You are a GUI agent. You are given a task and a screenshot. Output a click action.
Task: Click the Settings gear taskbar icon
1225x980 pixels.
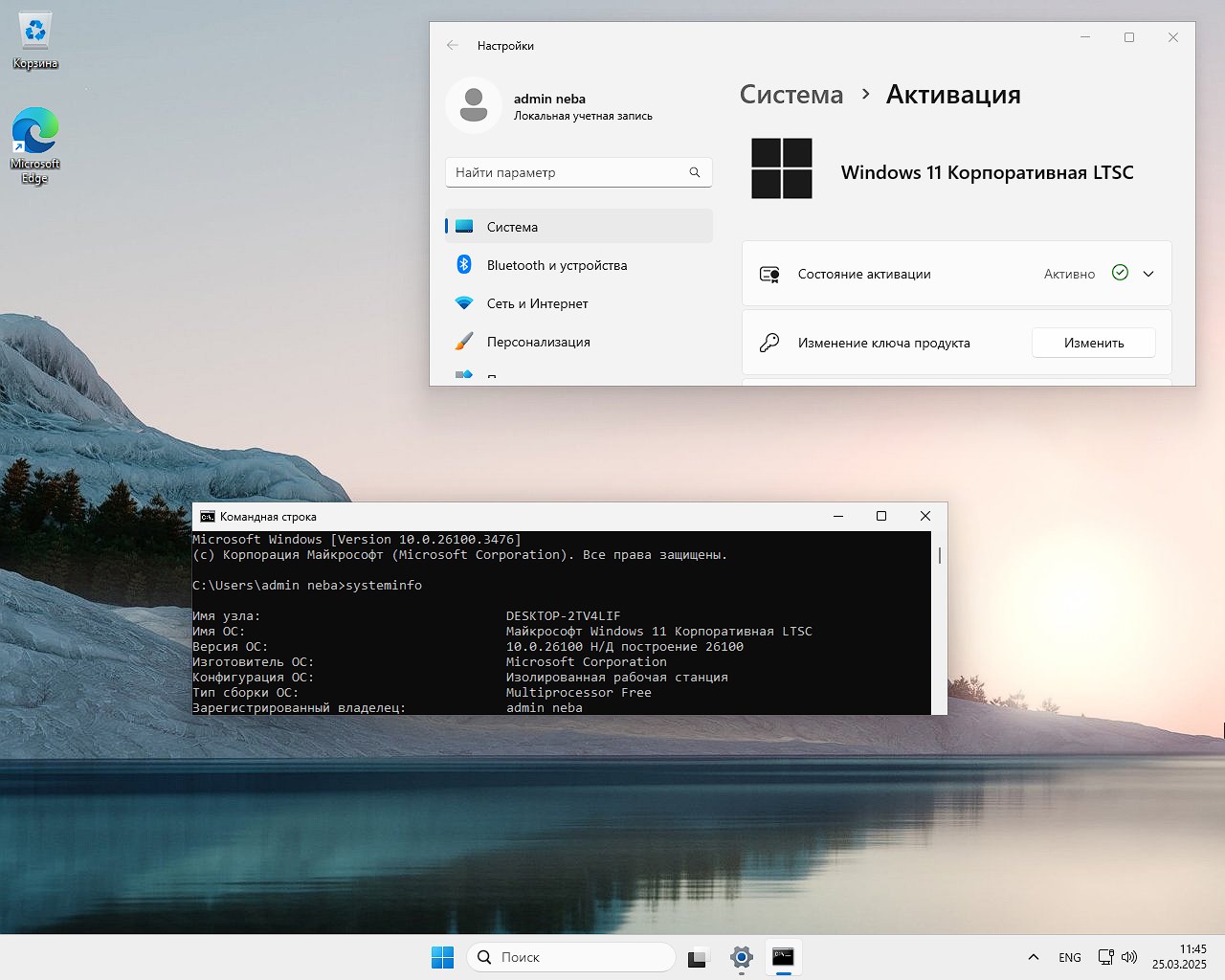tap(742, 957)
